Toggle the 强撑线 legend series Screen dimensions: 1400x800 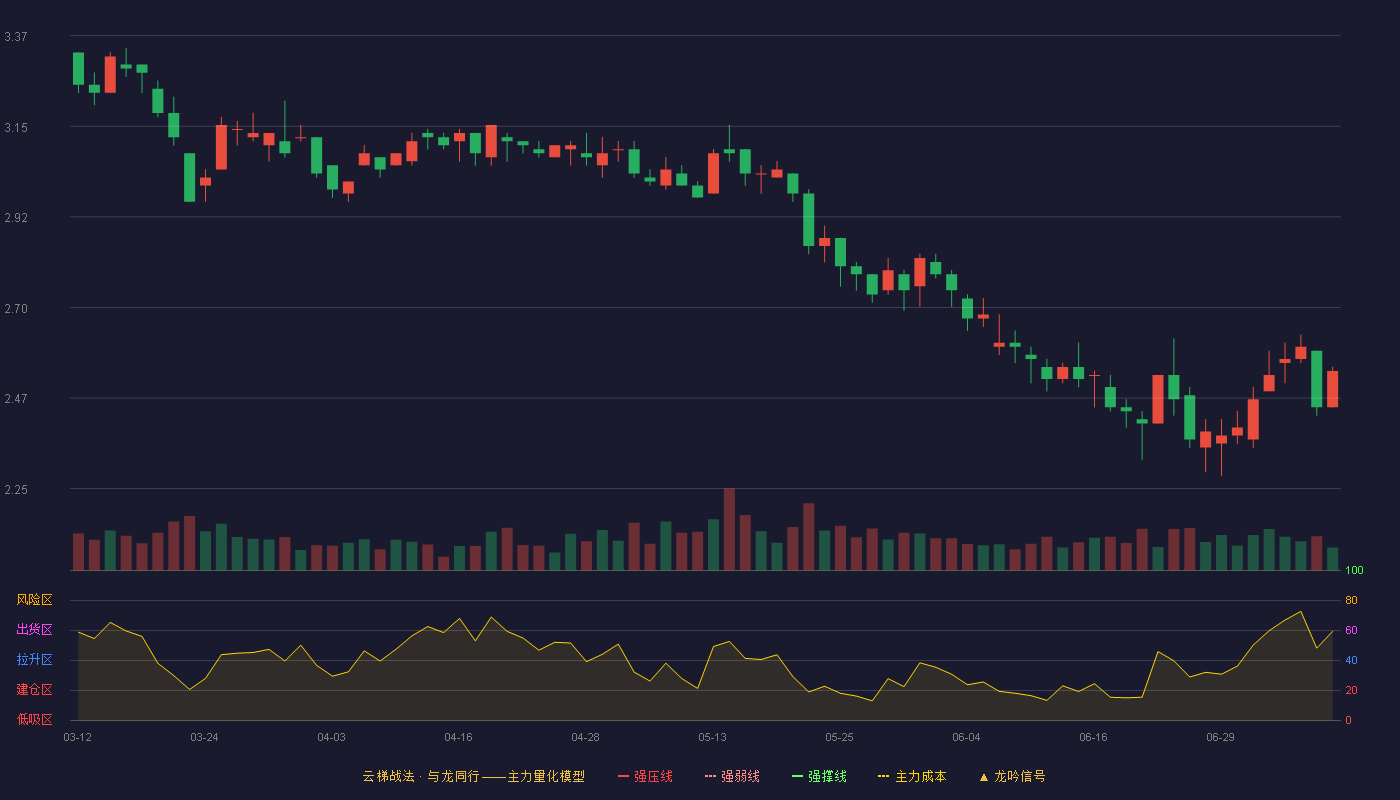[819, 776]
